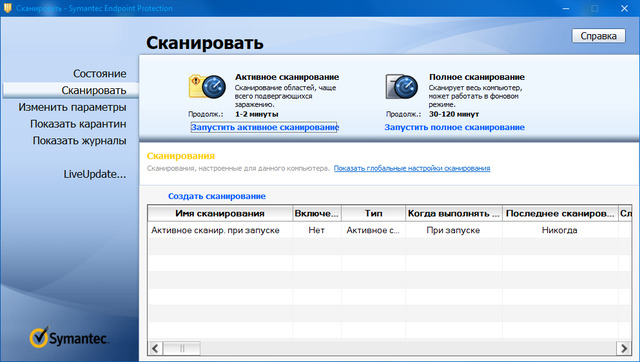Sort by Когда выполнять column header

pyautogui.click(x=454, y=213)
